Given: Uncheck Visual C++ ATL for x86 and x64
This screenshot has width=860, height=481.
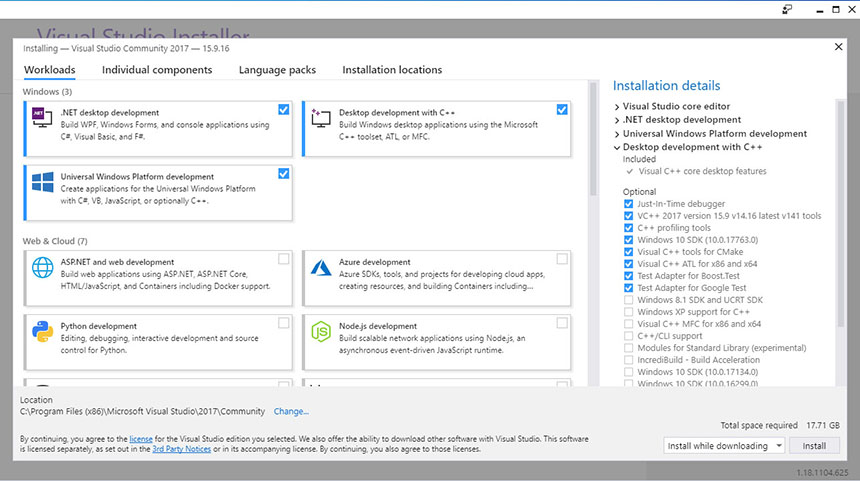Looking at the screenshot, I should click(629, 264).
